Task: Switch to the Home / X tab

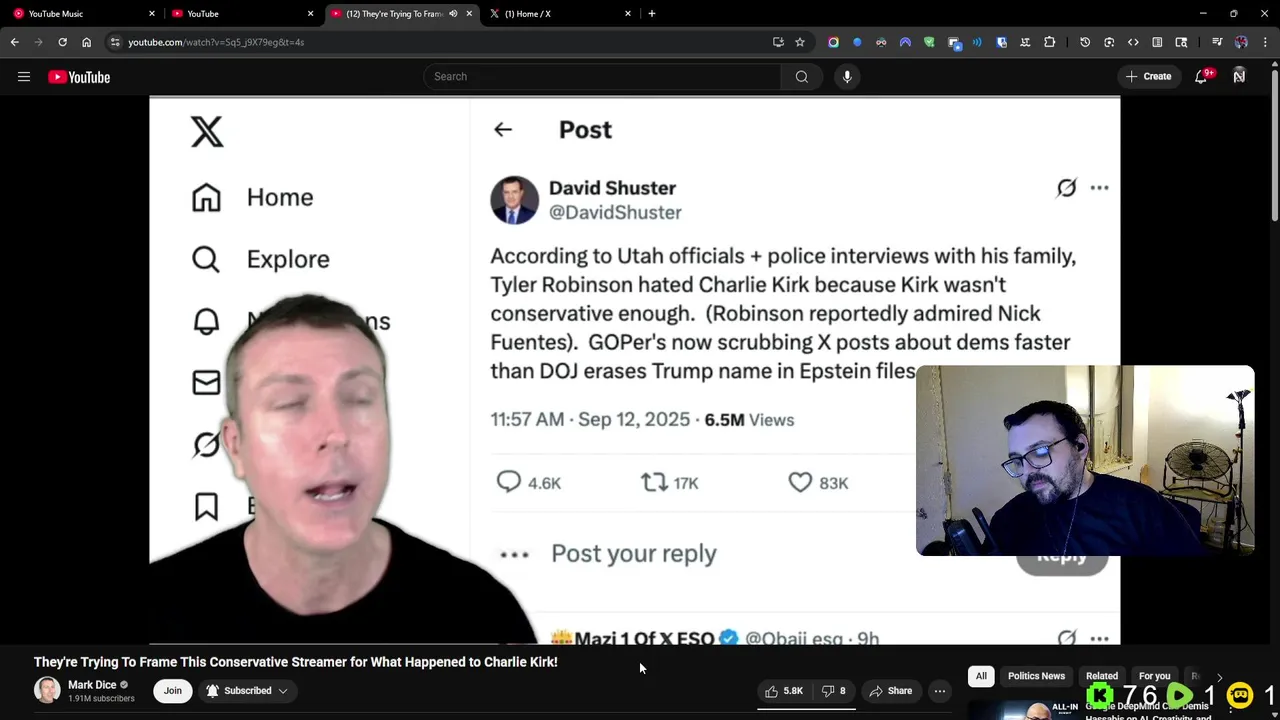Action: 560,14
